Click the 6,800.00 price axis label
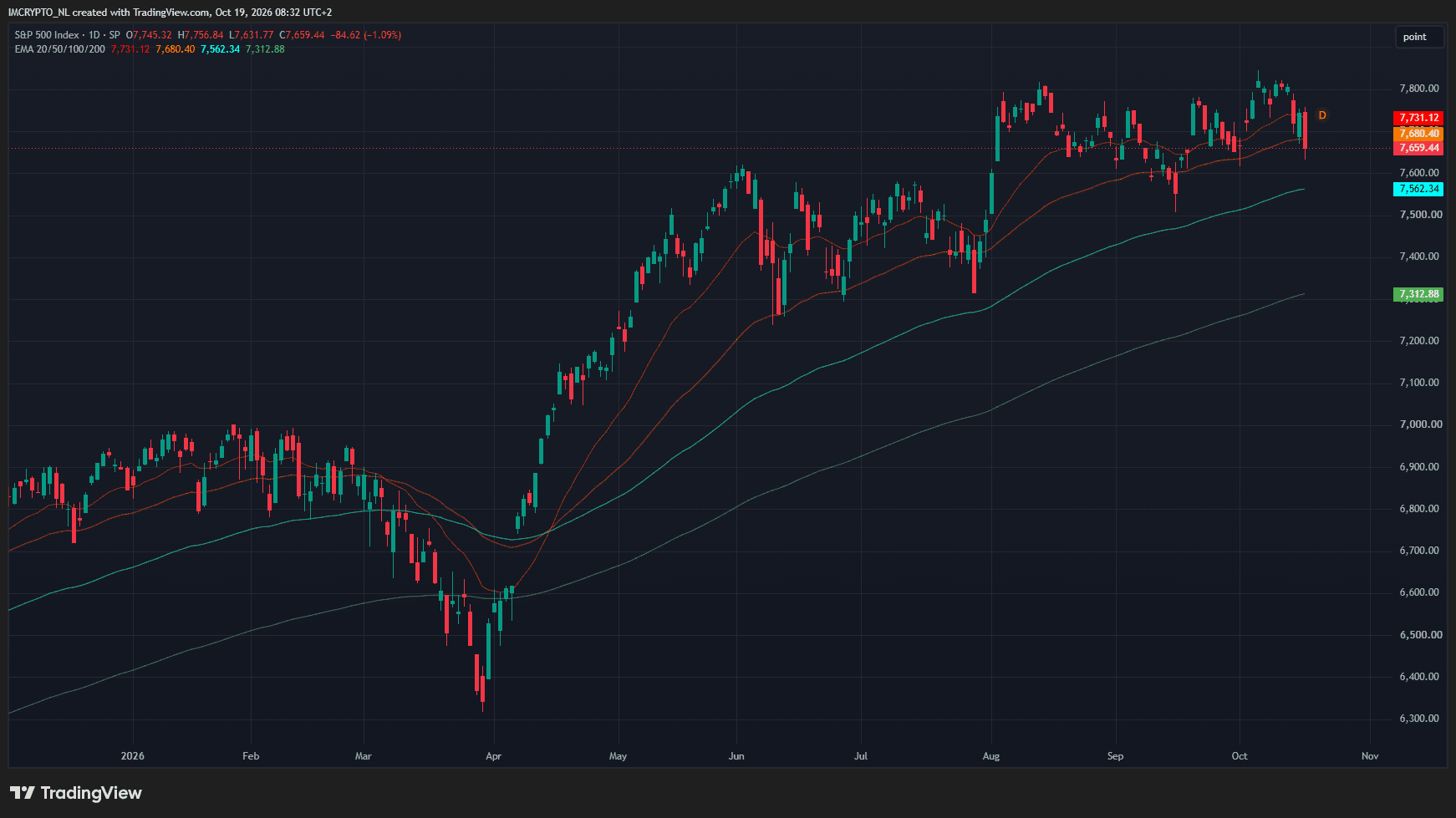 (1419, 509)
